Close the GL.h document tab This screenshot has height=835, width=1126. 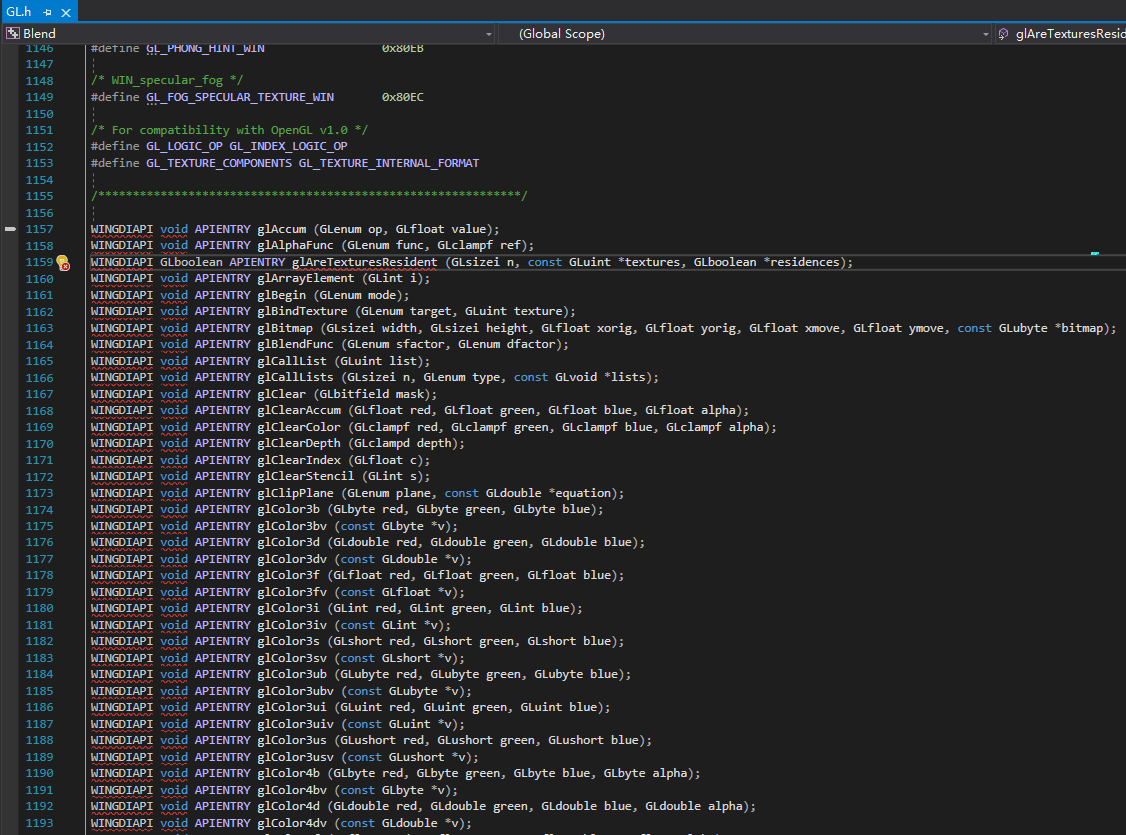tap(65, 12)
